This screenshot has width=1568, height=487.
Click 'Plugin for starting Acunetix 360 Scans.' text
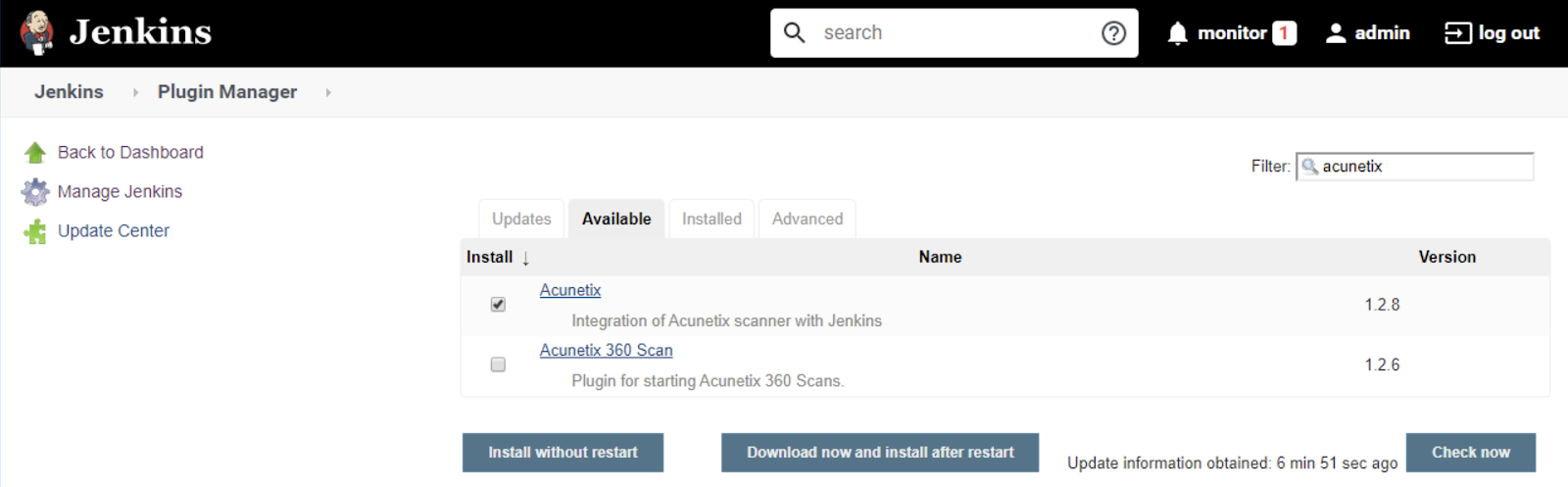(708, 380)
